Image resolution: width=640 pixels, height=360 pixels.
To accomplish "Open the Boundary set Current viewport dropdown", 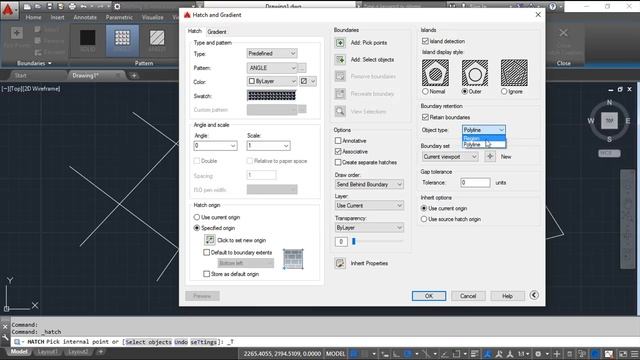I will (x=450, y=157).
